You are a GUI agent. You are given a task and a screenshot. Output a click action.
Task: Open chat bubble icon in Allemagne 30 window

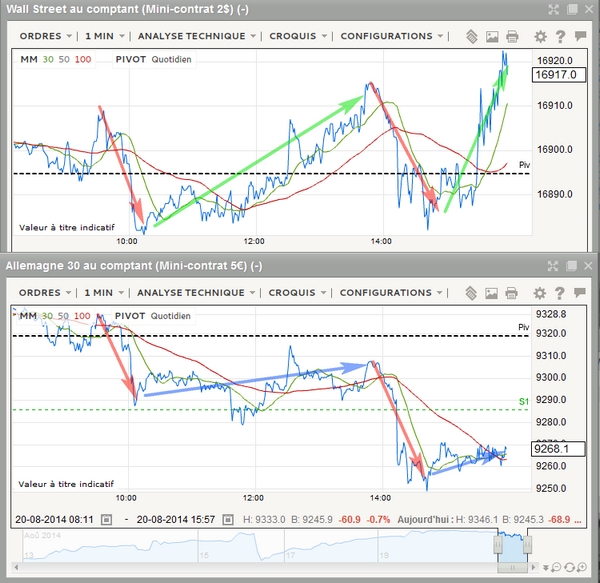(x=580, y=293)
